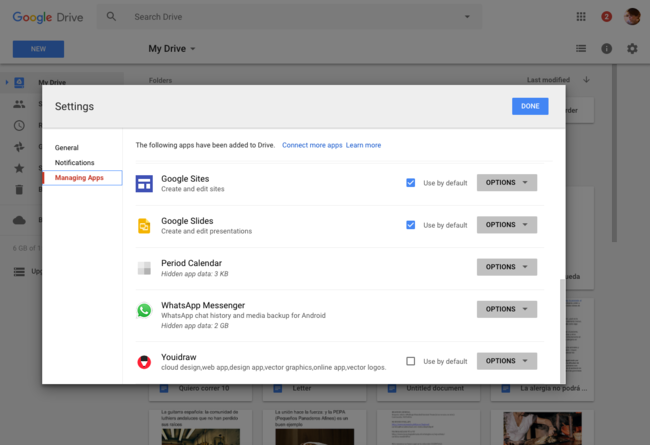Viewport: 650px width, 445px height.
Task: Click the Period Calendar app icon
Action: pos(144,268)
